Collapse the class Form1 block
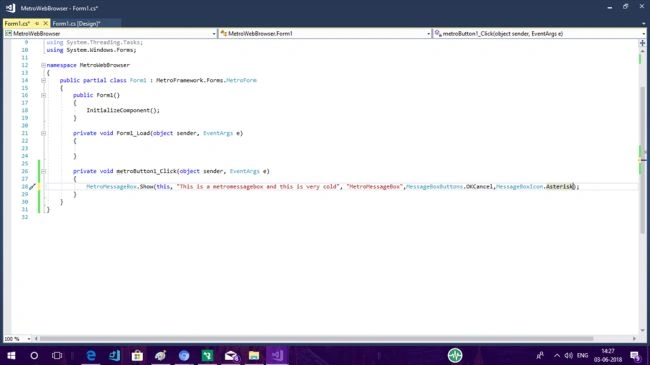This screenshot has height=365, width=650. pyautogui.click(x=43, y=80)
